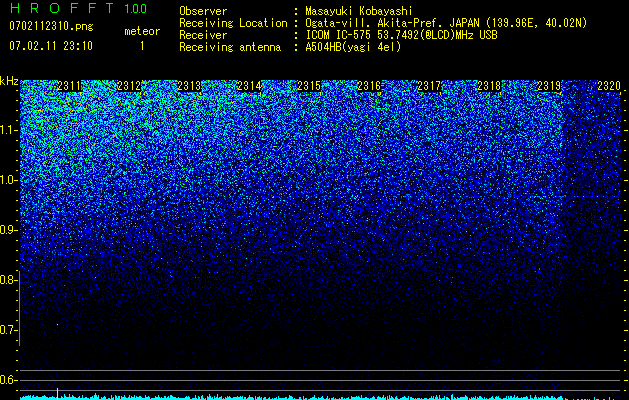Screen dimensions: 629x400
Task: Click the antenna value A504HB(yagi 4el)
Action: (353, 47)
